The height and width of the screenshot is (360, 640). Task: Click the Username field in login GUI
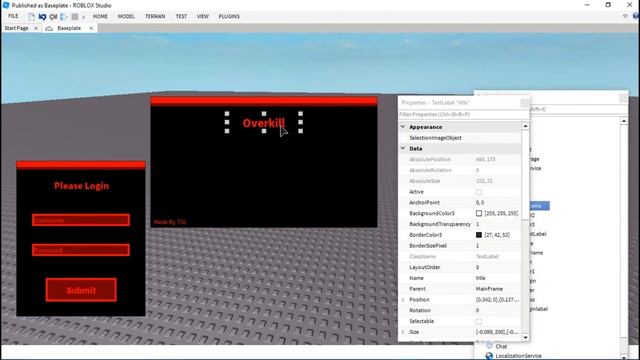coord(81,220)
